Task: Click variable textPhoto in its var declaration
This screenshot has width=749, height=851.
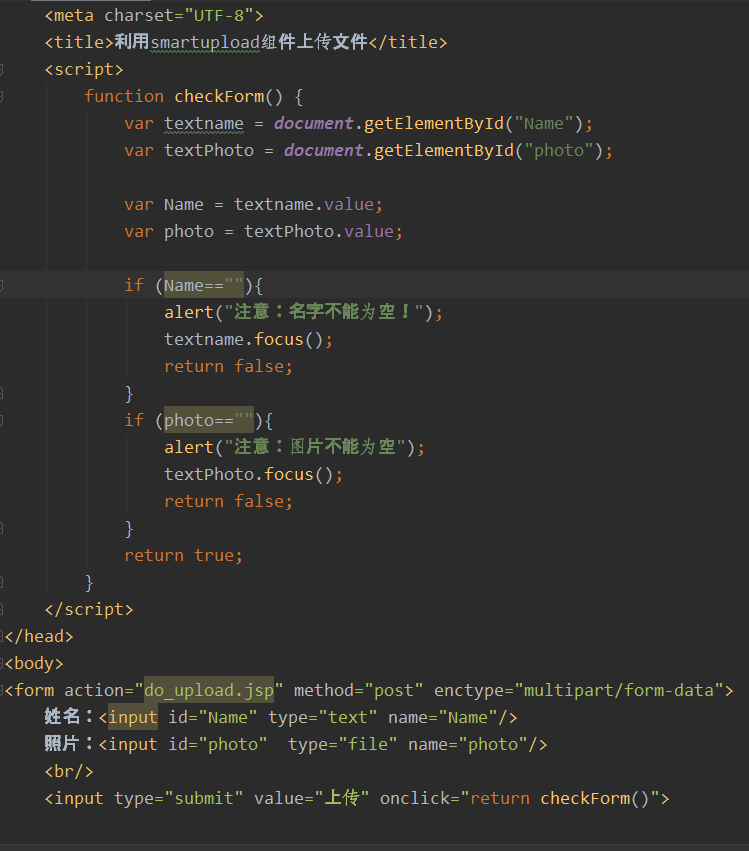Action: click(x=209, y=150)
